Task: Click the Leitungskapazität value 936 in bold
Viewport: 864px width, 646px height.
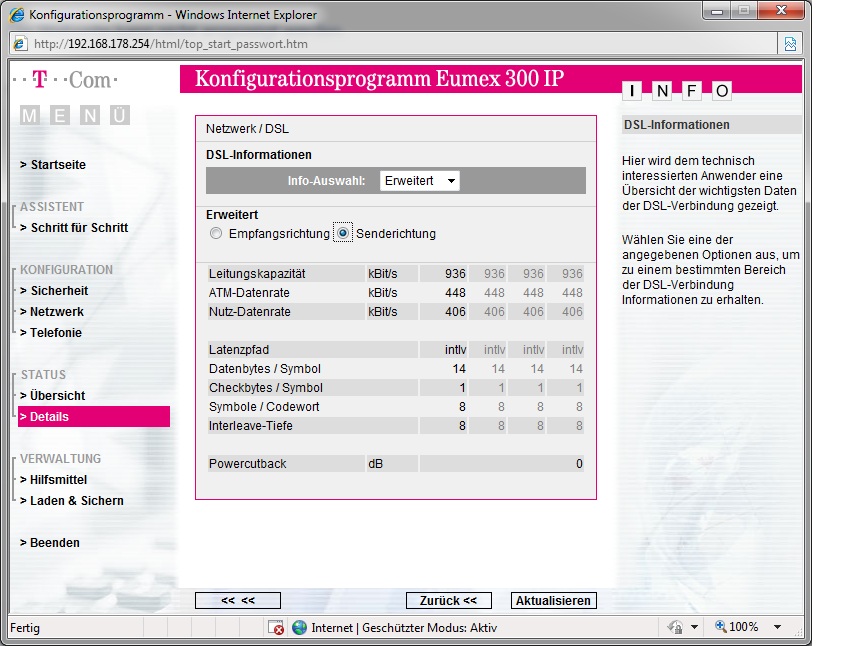Action: (455, 274)
